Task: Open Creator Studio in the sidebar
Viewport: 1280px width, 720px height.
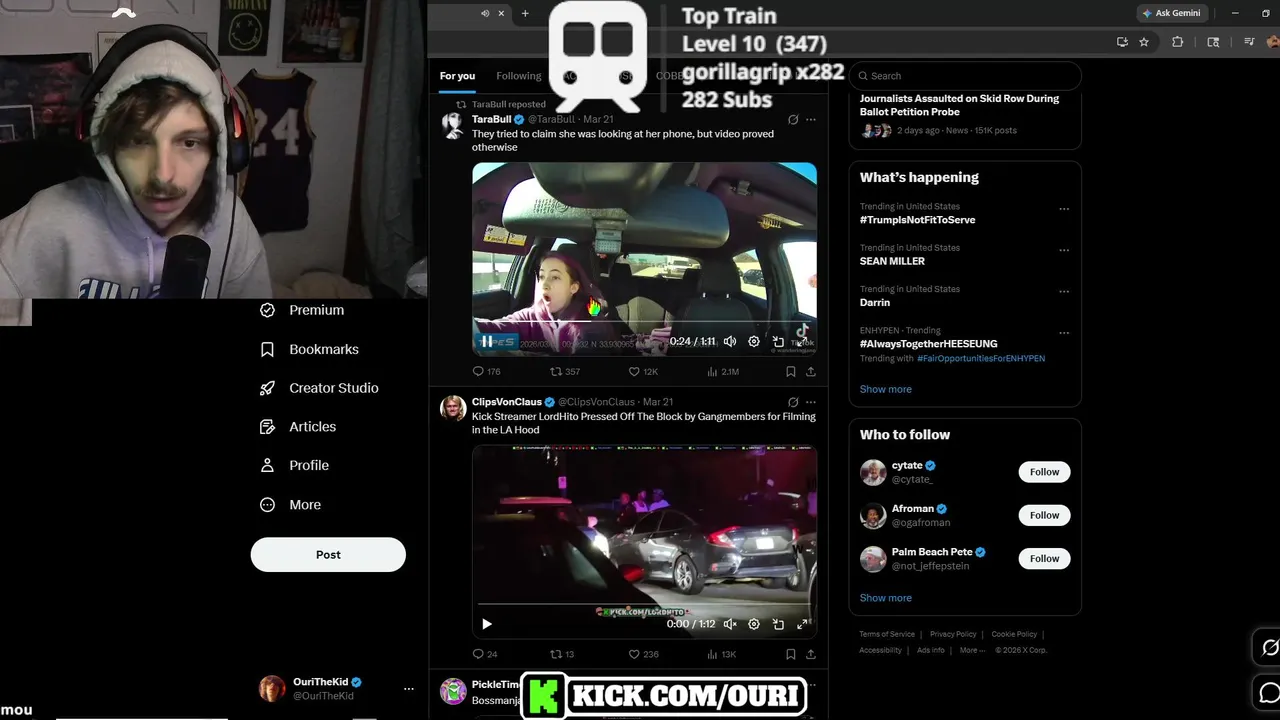Action: 319,388
